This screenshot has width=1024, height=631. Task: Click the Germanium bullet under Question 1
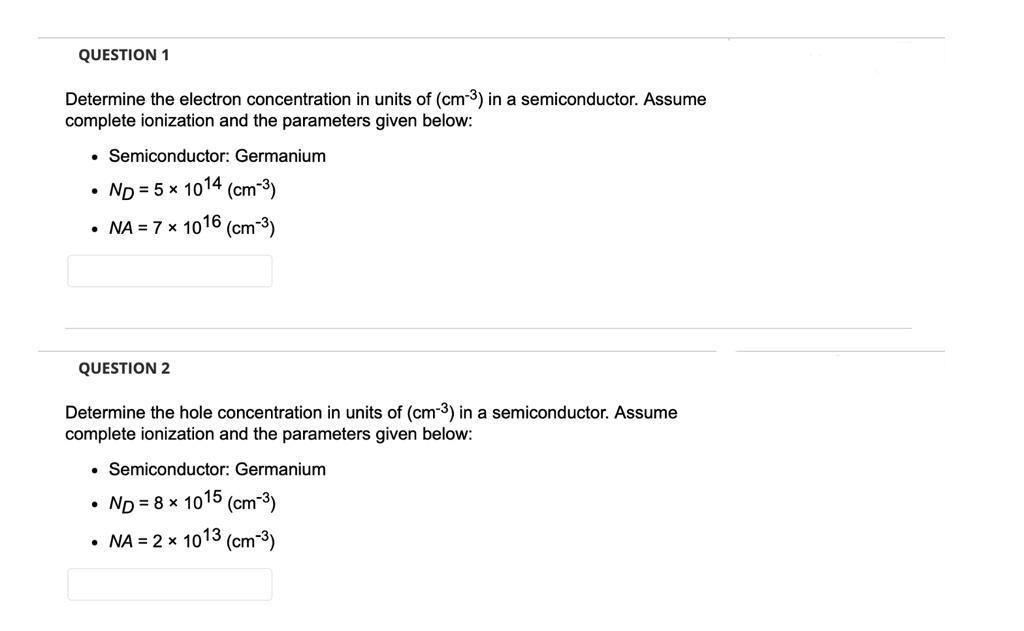click(x=216, y=156)
